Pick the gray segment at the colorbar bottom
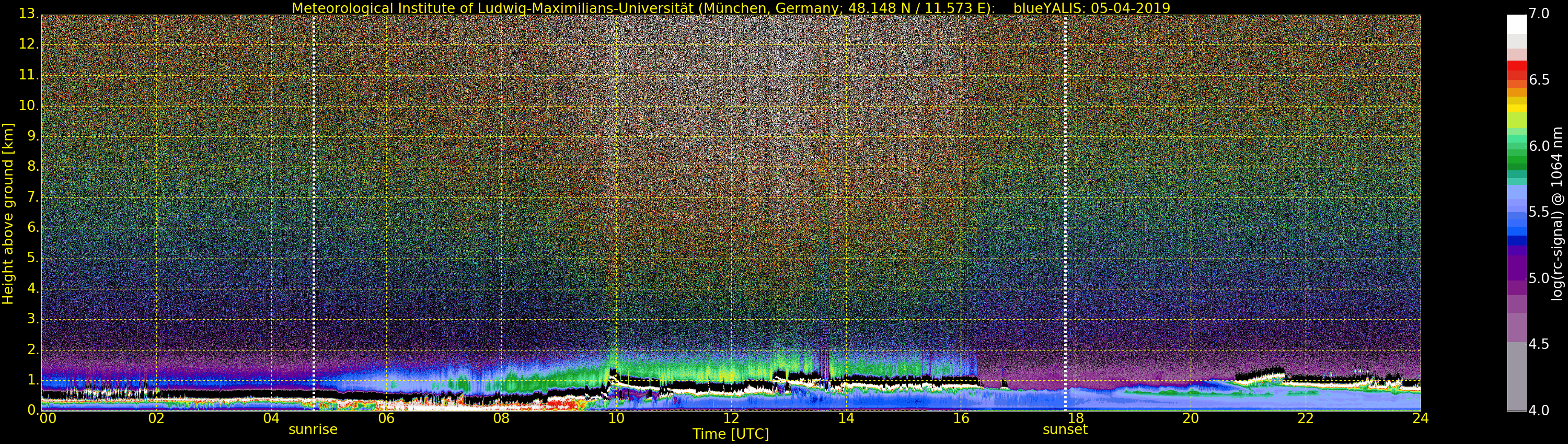This screenshot has width=1568, height=444. (1517, 376)
